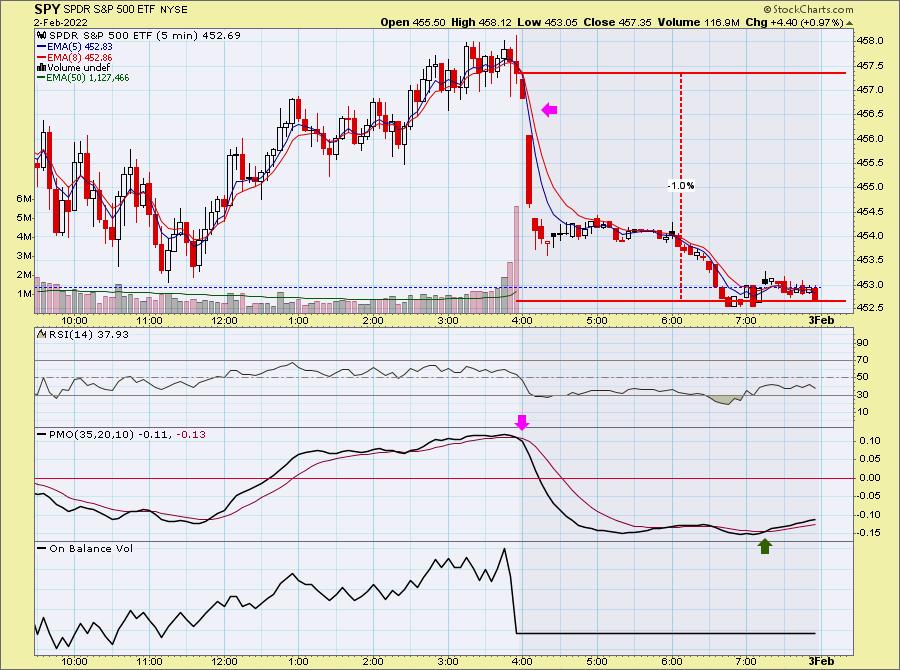900x670 pixels.
Task: Click the EMA(8) 452.86 legend text
Action: pos(80,57)
